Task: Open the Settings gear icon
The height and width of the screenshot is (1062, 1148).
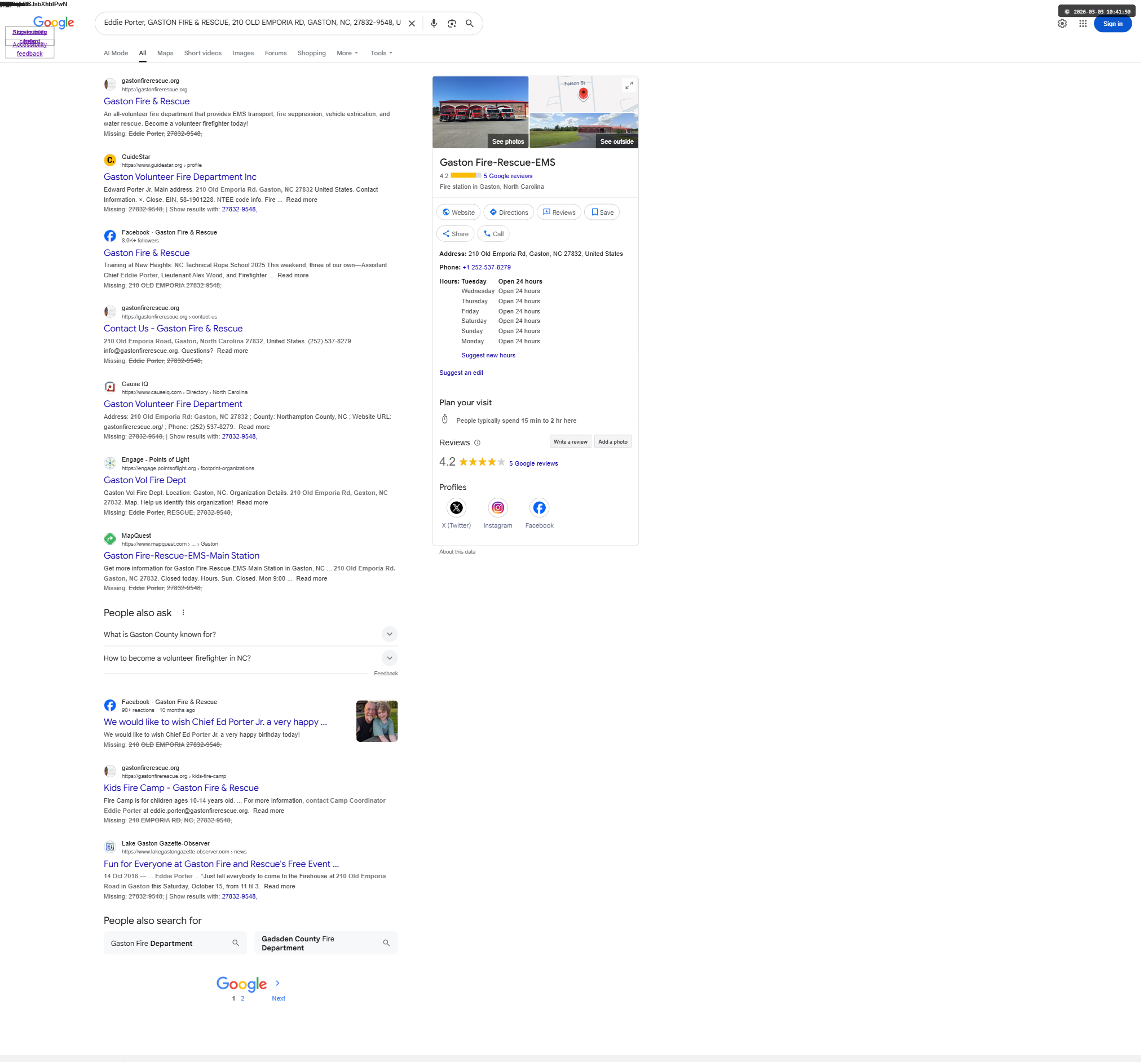Action: point(1062,24)
